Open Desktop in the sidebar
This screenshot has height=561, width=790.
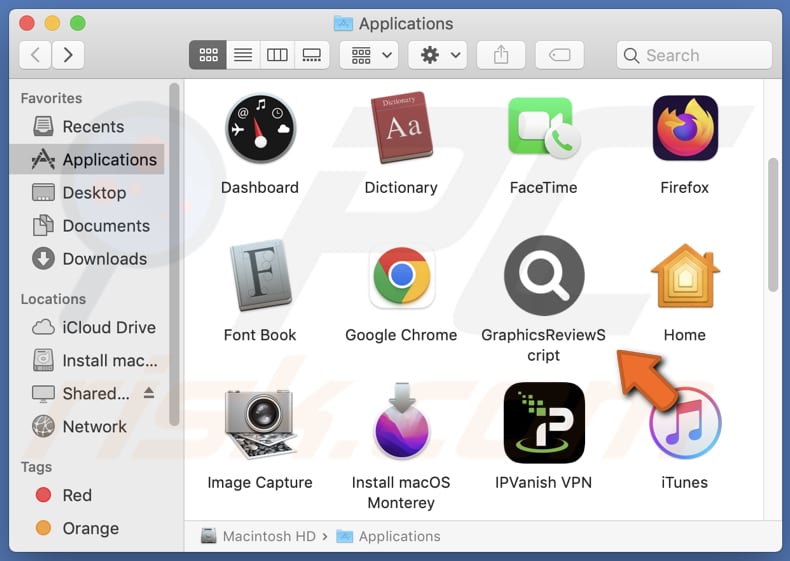click(x=87, y=193)
